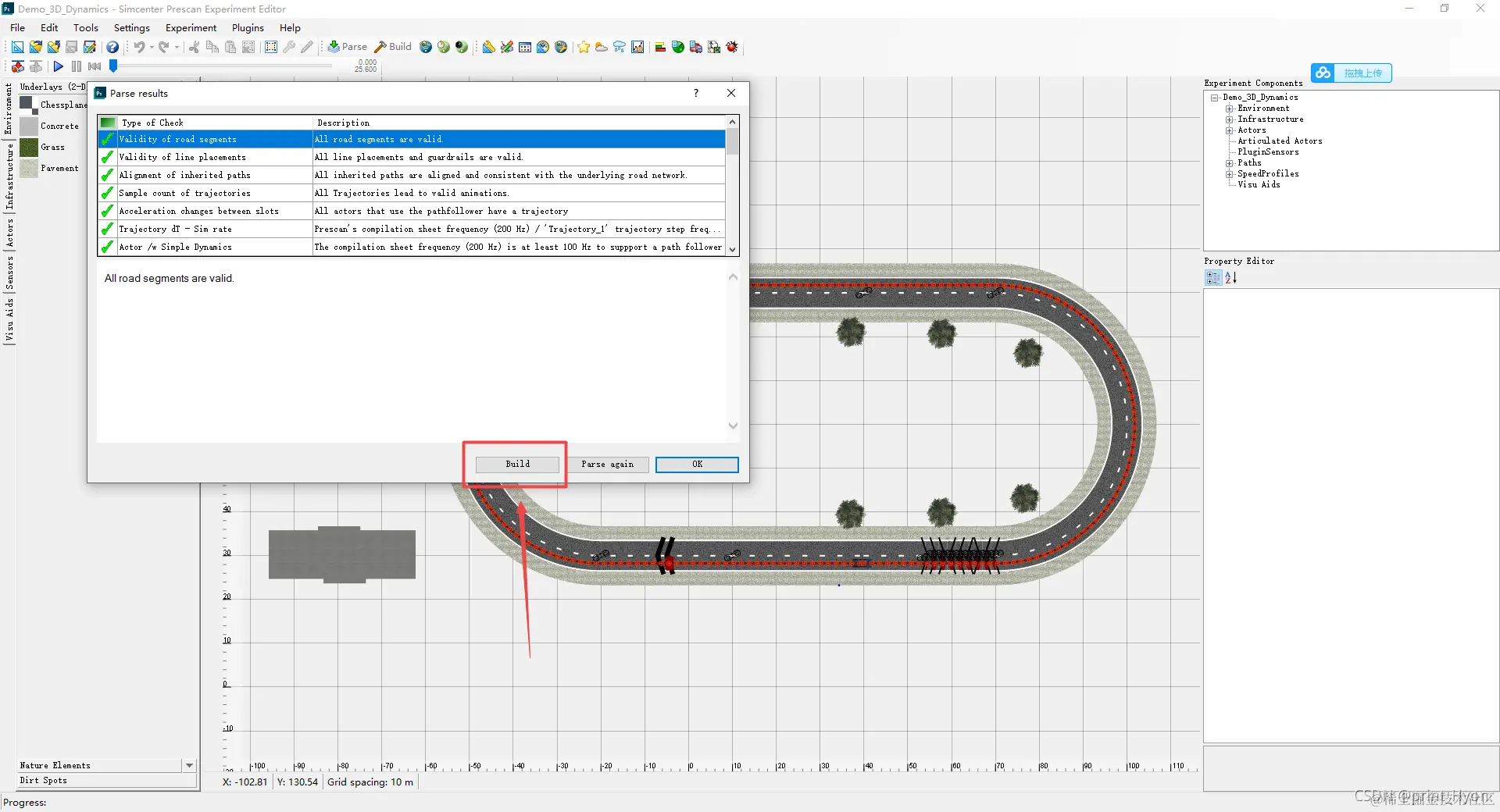The height and width of the screenshot is (812, 1500).
Task: Switch to the Infrastructure side tab
Action: pos(9,176)
